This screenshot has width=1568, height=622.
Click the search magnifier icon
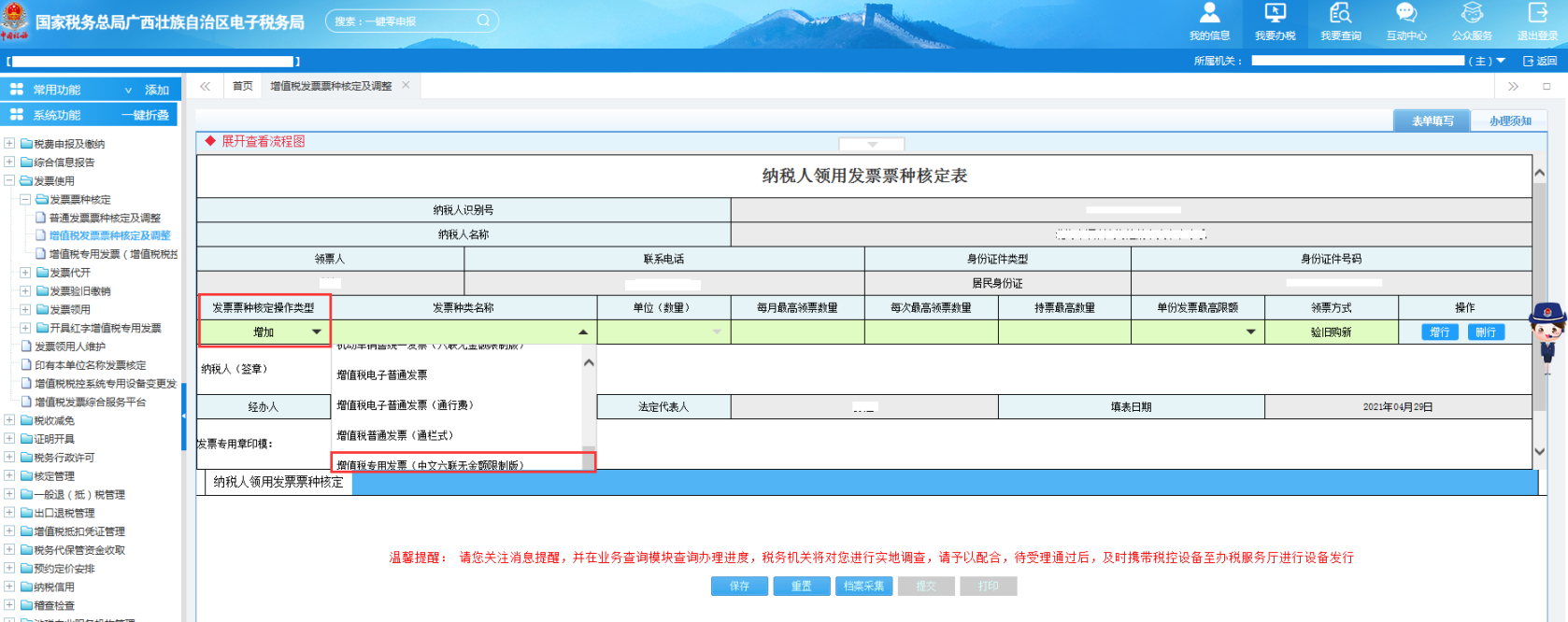(483, 21)
